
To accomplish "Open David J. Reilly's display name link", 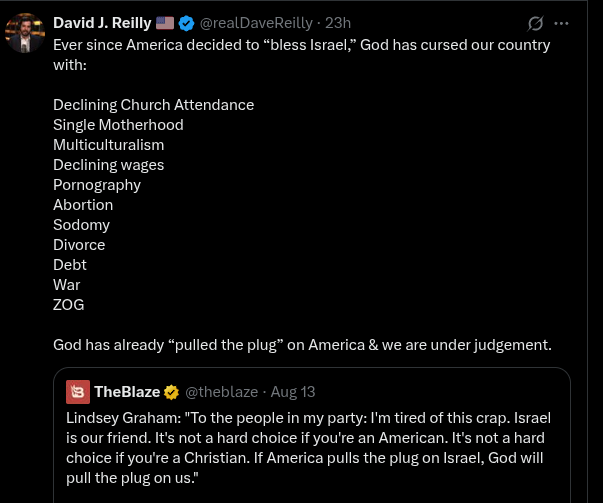I will pyautogui.click(x=102, y=23).
